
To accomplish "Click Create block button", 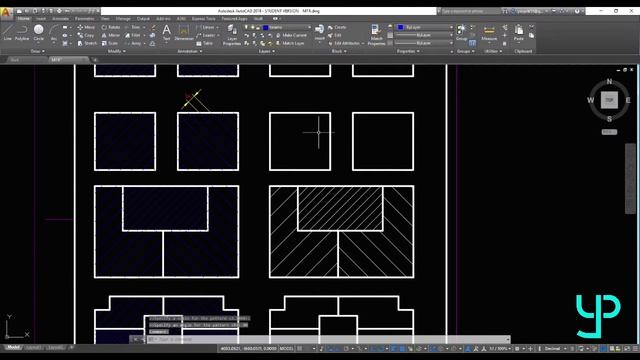I will (x=337, y=27).
